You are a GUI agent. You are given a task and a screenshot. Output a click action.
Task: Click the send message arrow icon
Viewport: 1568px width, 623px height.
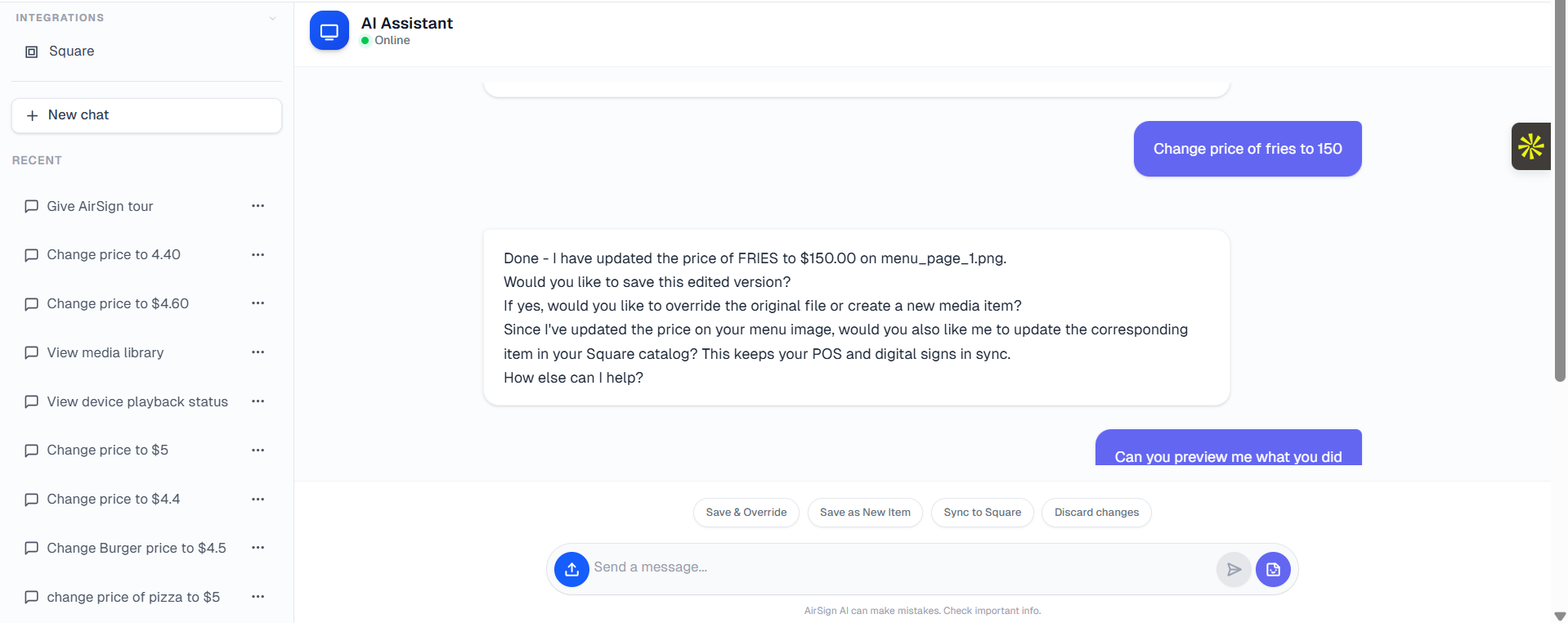pyautogui.click(x=1234, y=569)
